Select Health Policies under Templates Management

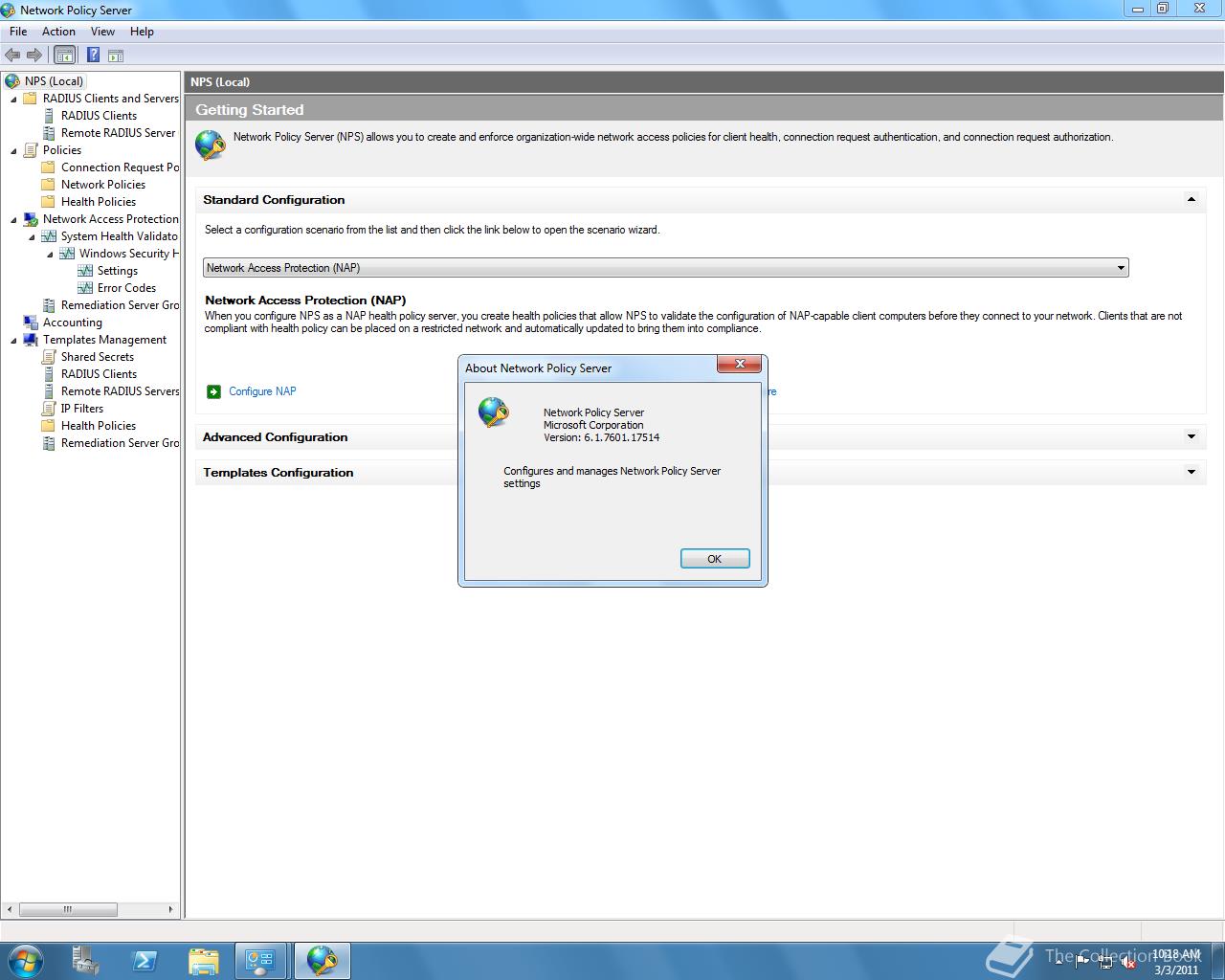pyautogui.click(x=99, y=426)
